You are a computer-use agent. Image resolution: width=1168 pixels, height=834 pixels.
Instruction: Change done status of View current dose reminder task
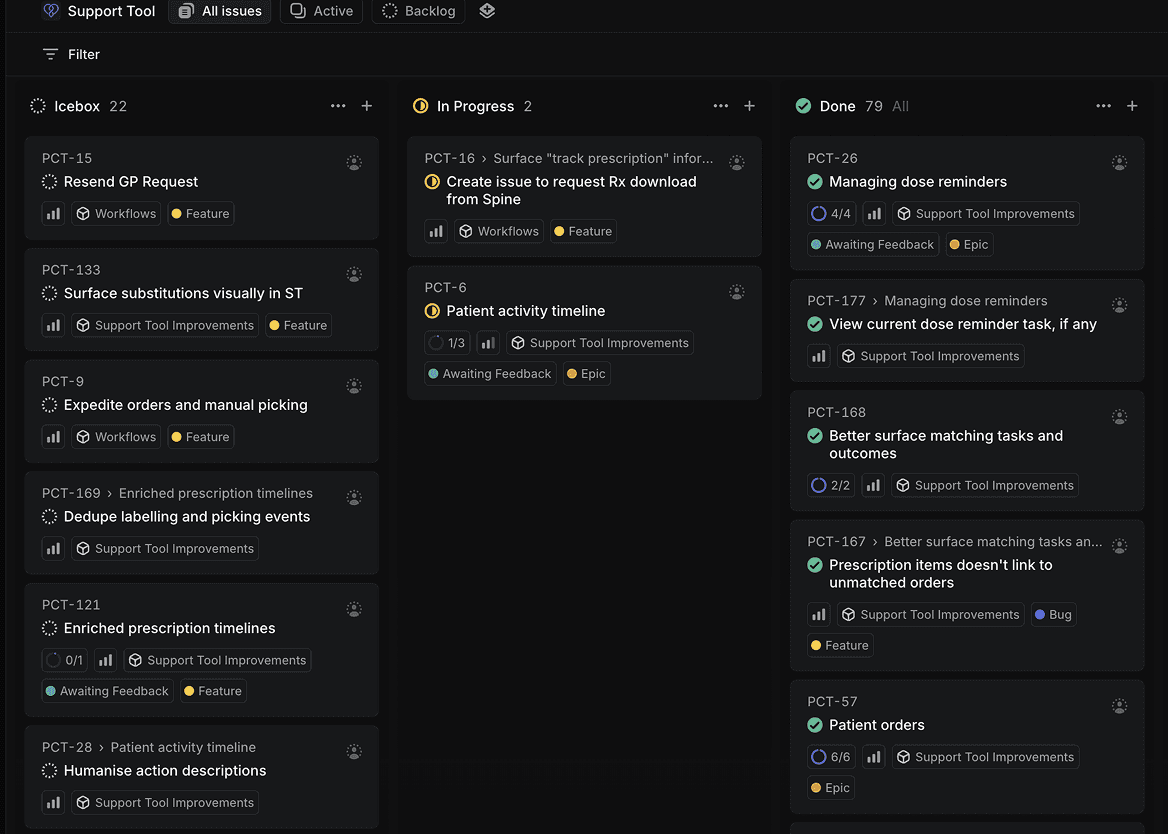pyautogui.click(x=815, y=324)
